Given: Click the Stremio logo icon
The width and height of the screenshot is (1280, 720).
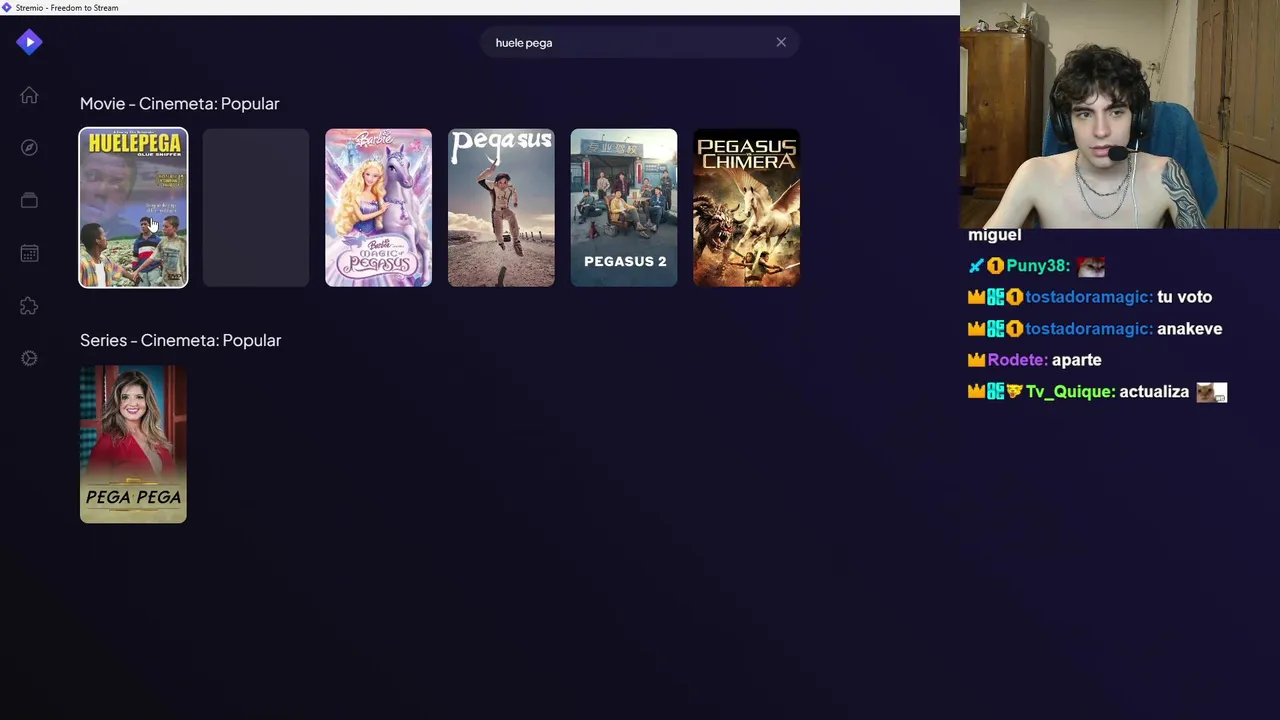Looking at the screenshot, I should [x=29, y=41].
